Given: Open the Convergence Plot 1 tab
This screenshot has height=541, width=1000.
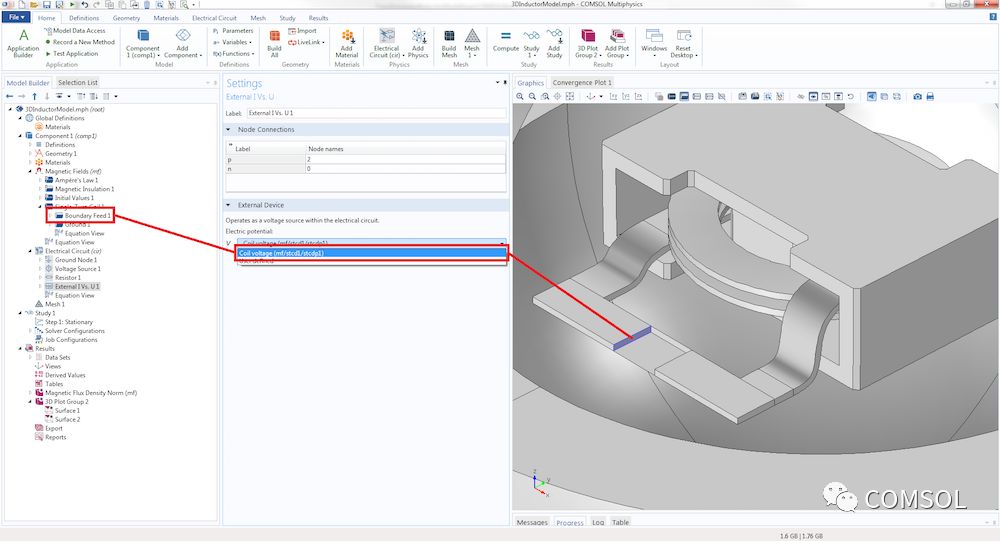Looking at the screenshot, I should tap(581, 82).
